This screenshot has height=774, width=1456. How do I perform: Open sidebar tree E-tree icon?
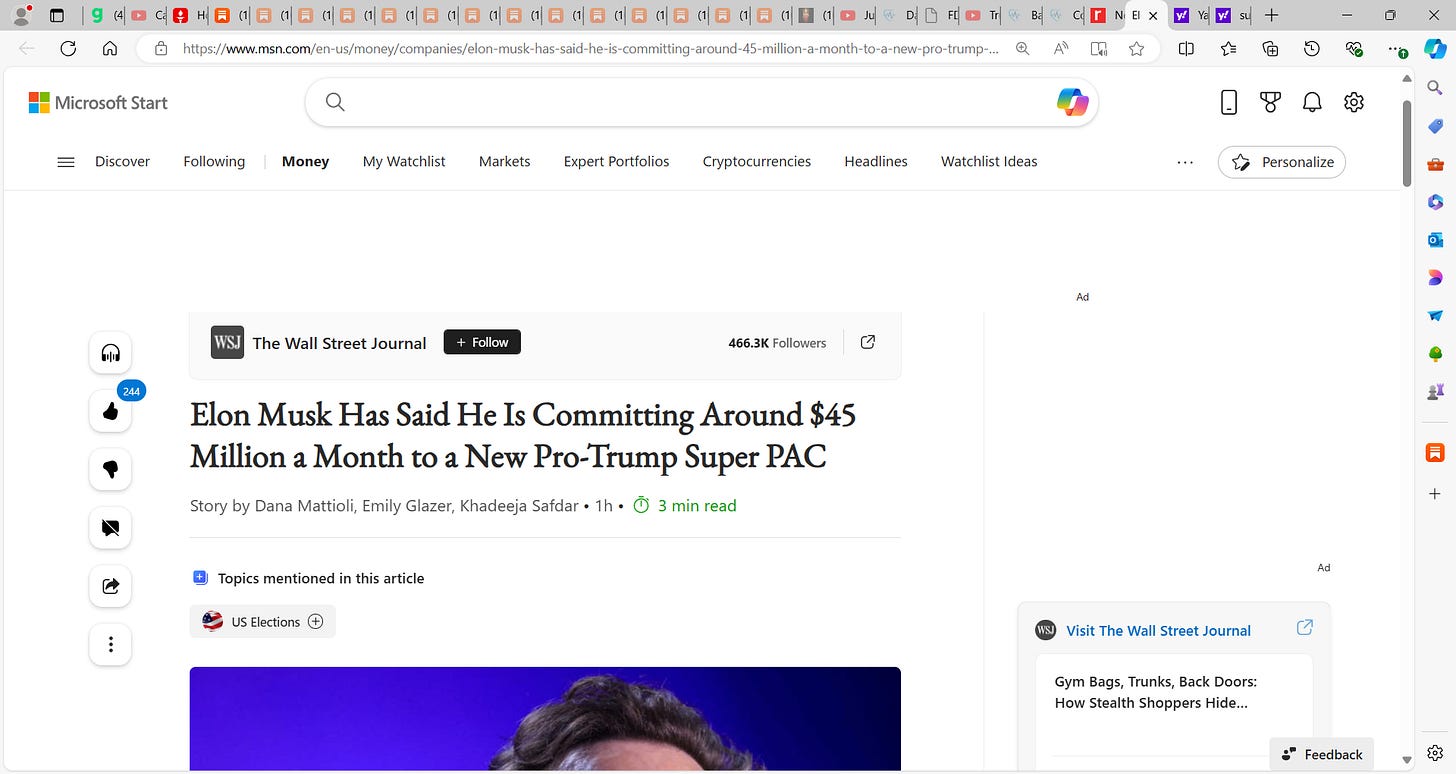tap(1435, 354)
